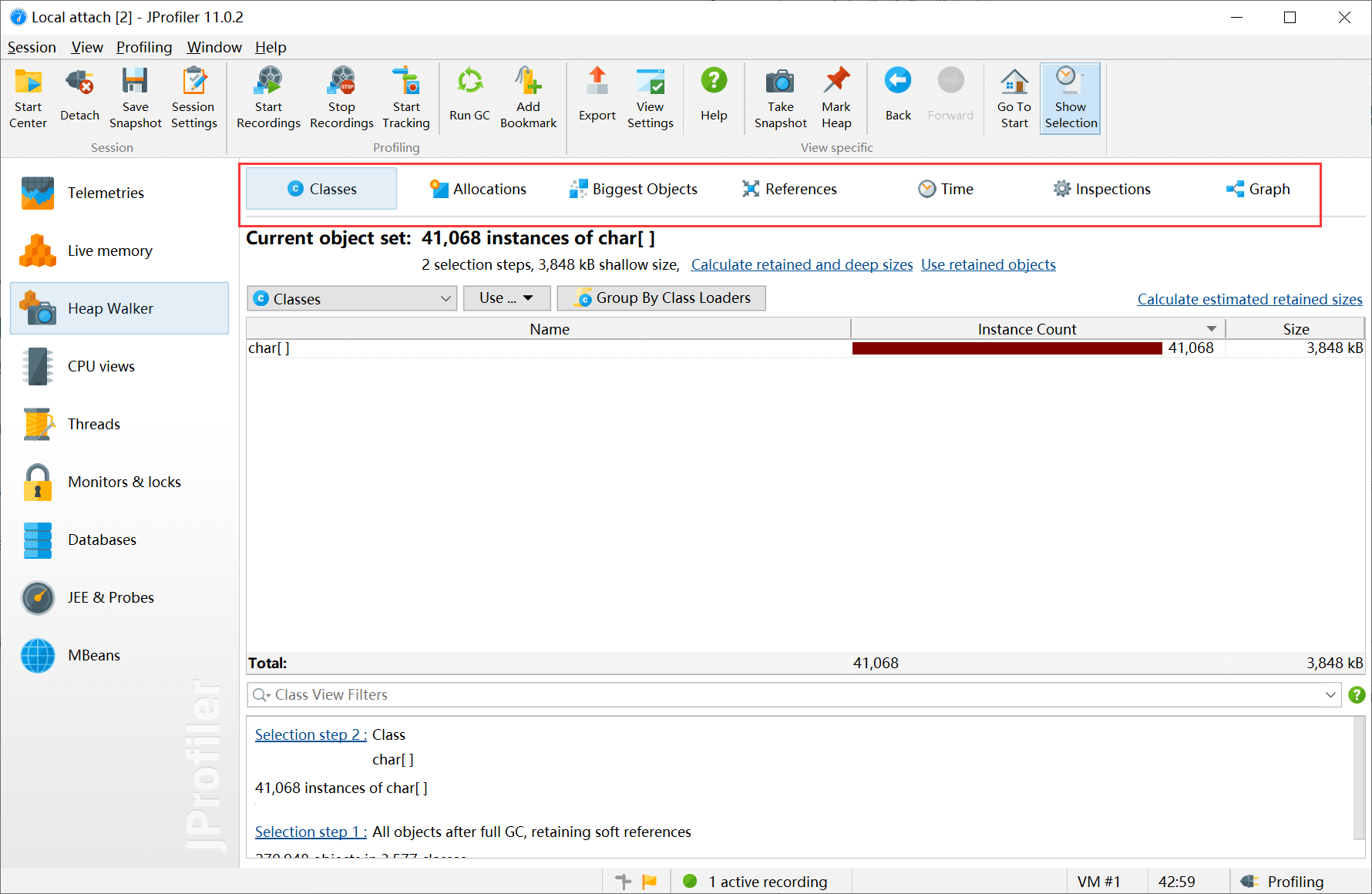This screenshot has width=1372, height=894.
Task: Open the Telemetries section
Action: coord(119,193)
